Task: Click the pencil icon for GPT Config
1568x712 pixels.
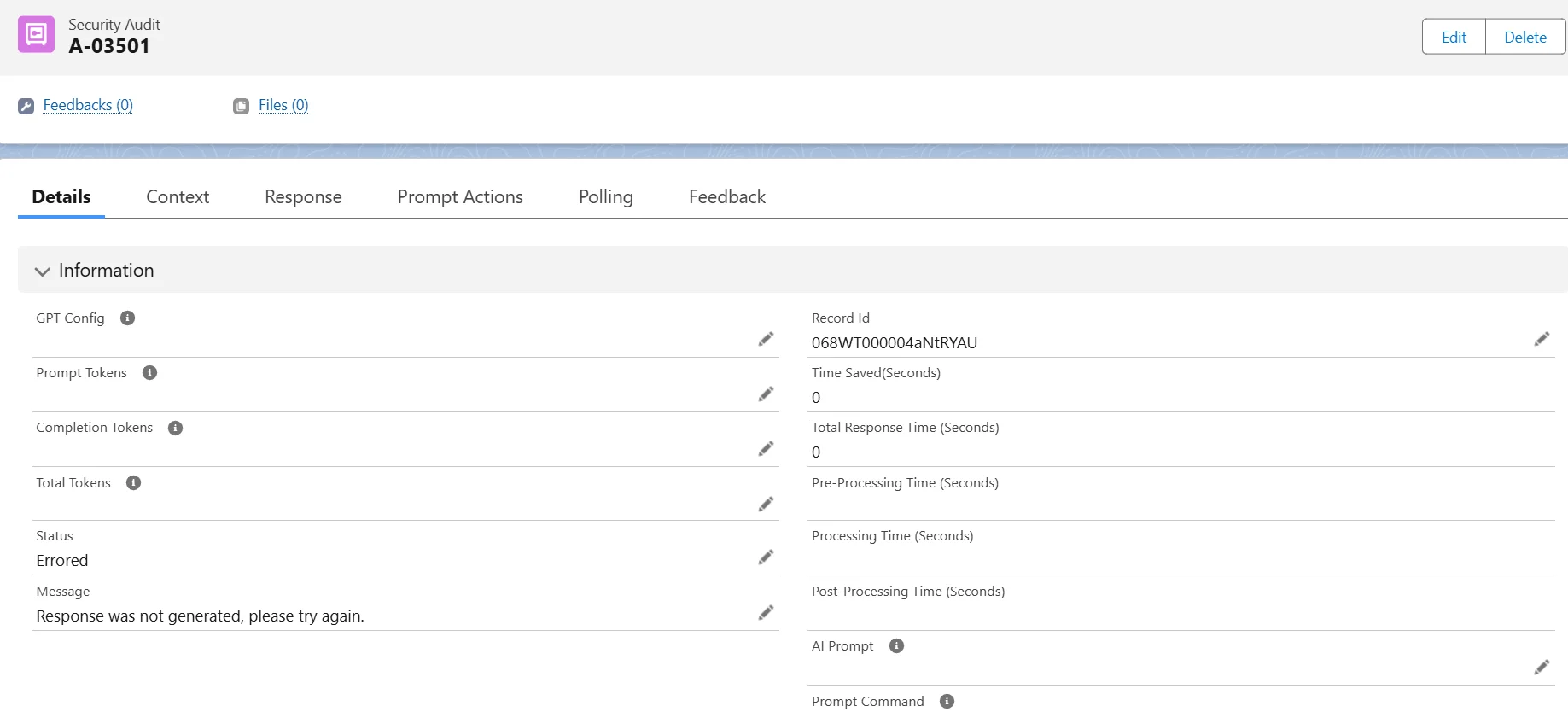Action: tap(766, 340)
